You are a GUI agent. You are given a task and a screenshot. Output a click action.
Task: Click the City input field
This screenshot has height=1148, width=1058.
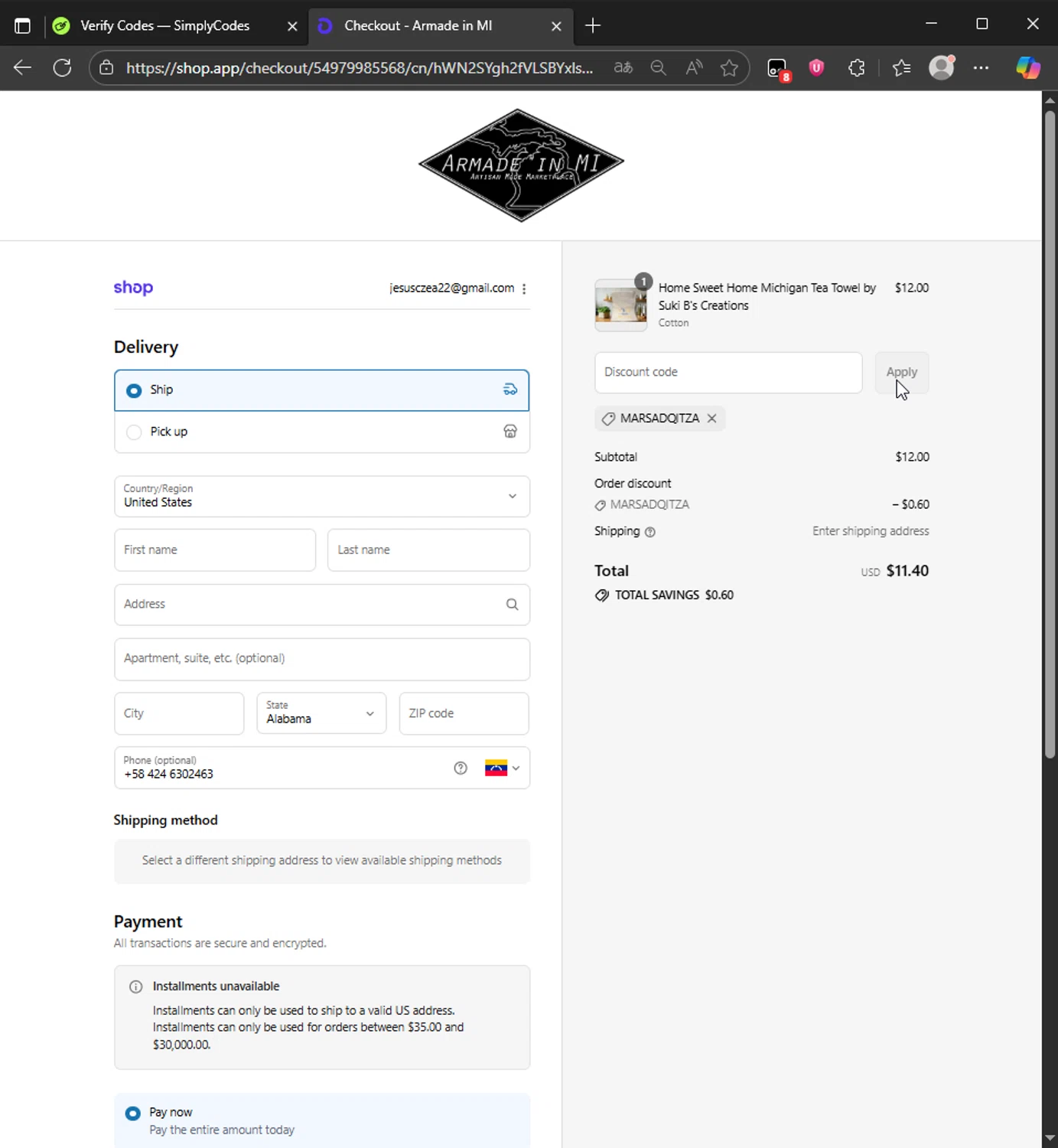pyautogui.click(x=179, y=713)
